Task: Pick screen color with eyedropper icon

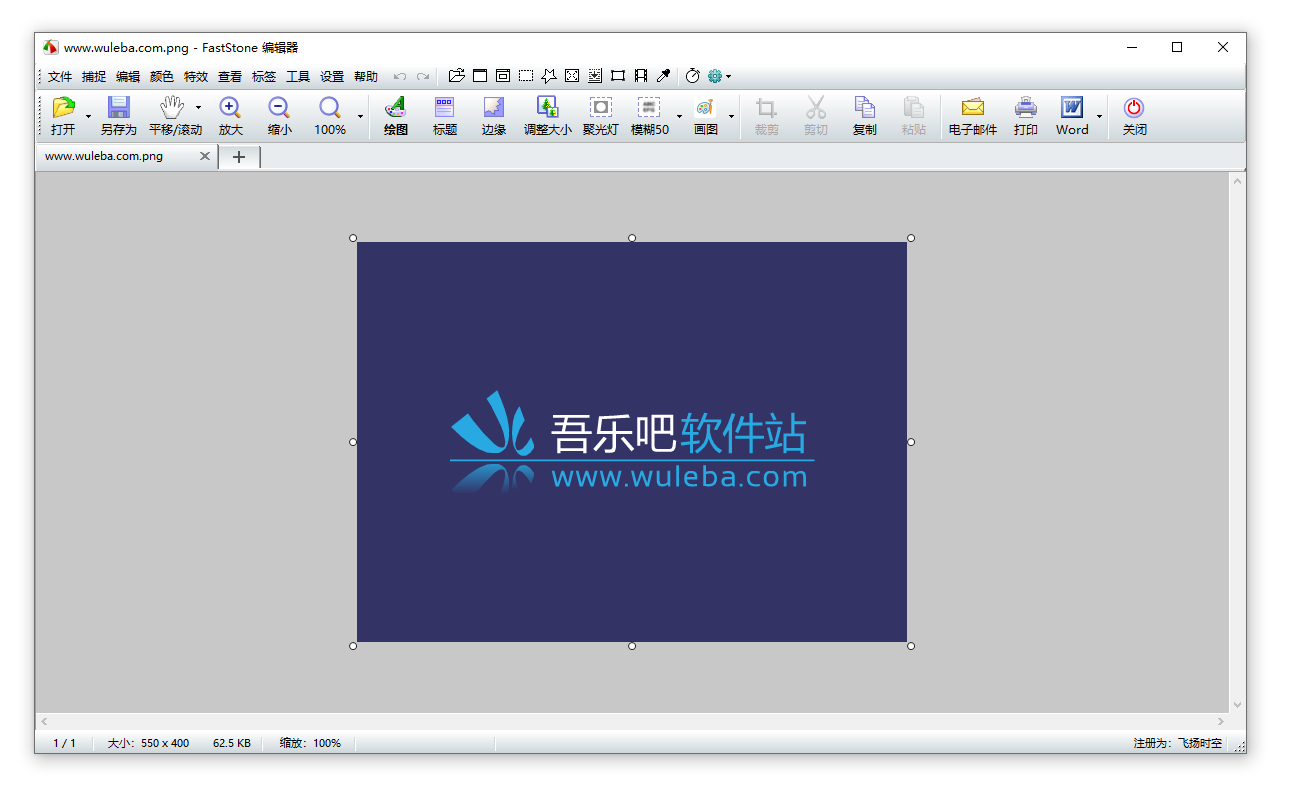Action: coord(663,76)
